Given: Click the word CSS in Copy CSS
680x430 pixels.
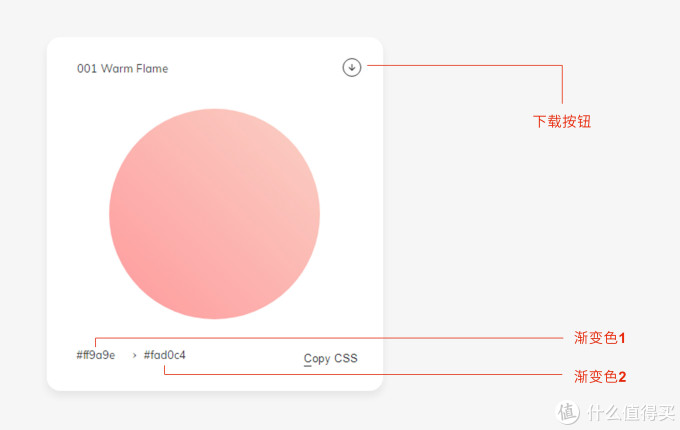Looking at the screenshot, I should pos(345,358).
